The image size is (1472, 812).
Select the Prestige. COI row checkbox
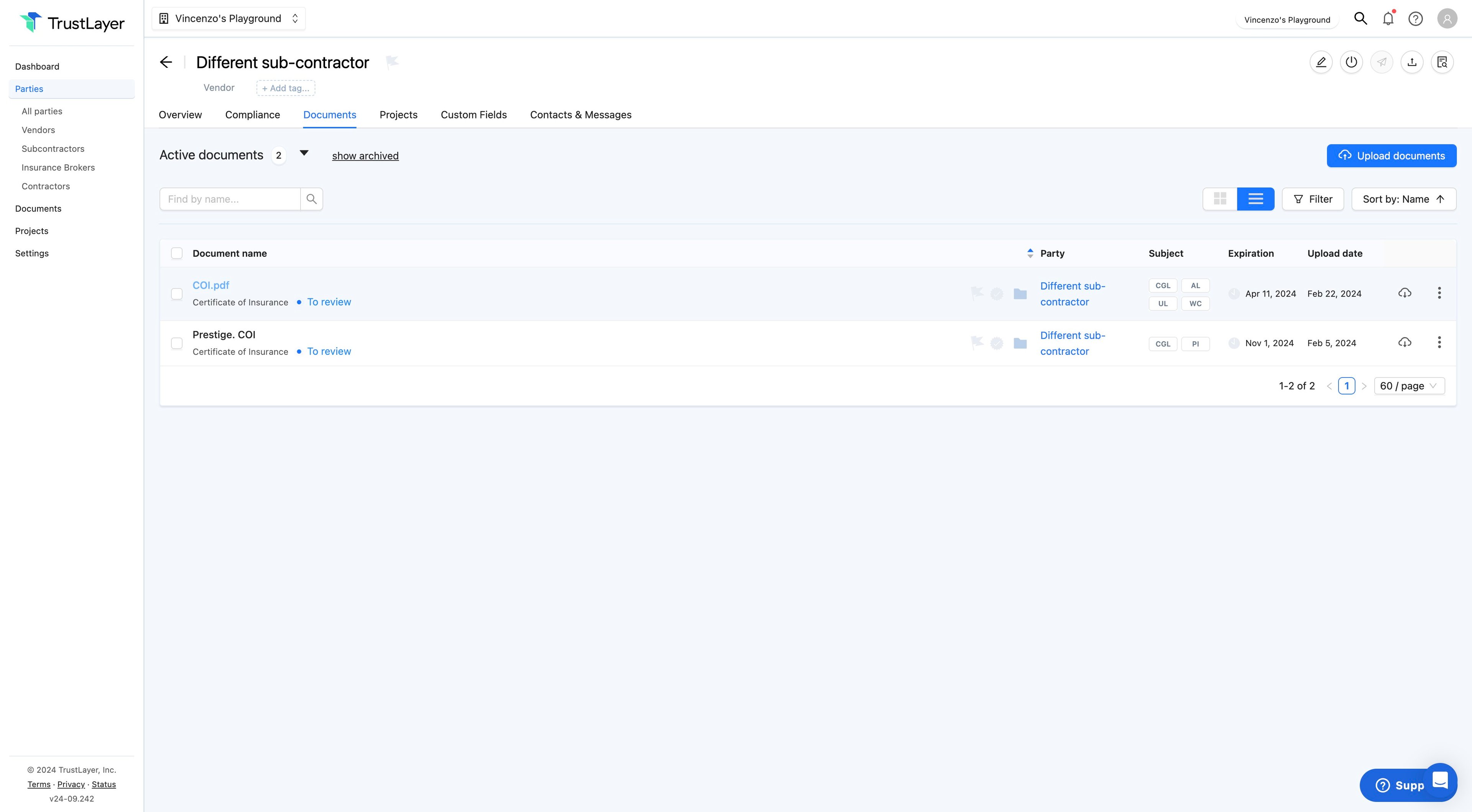(x=177, y=343)
